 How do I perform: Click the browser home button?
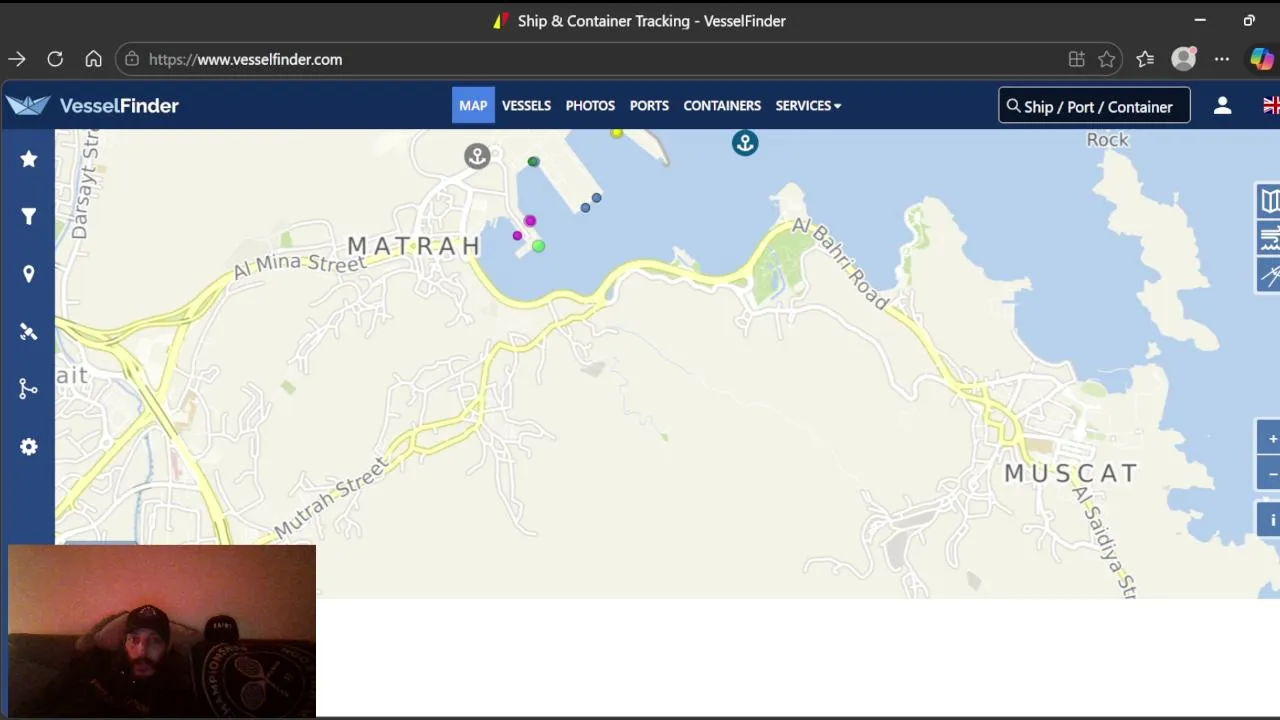pyautogui.click(x=93, y=59)
